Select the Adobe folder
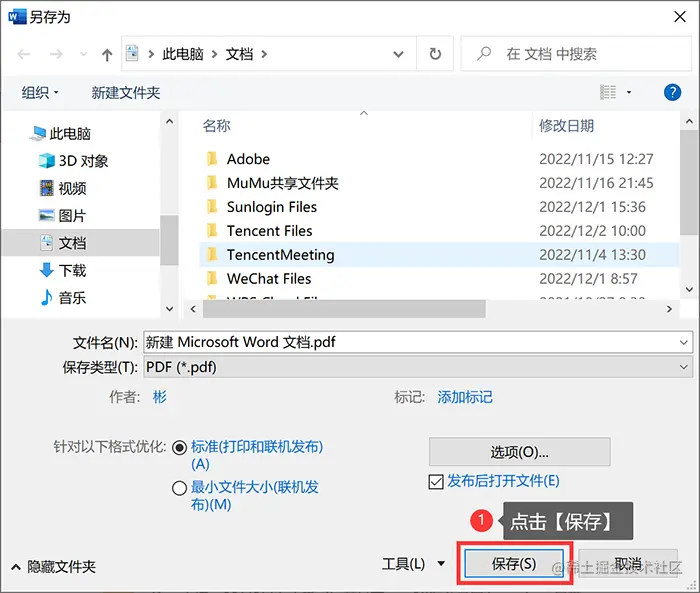The image size is (700, 593). tap(439, 159)
